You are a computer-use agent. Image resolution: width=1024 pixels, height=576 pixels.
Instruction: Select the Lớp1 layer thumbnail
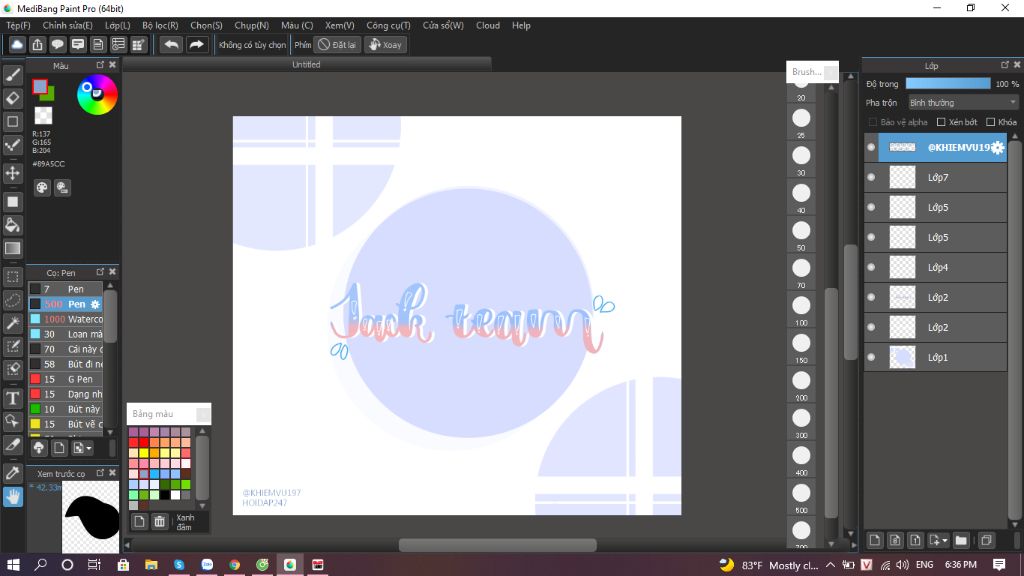pyautogui.click(x=903, y=357)
